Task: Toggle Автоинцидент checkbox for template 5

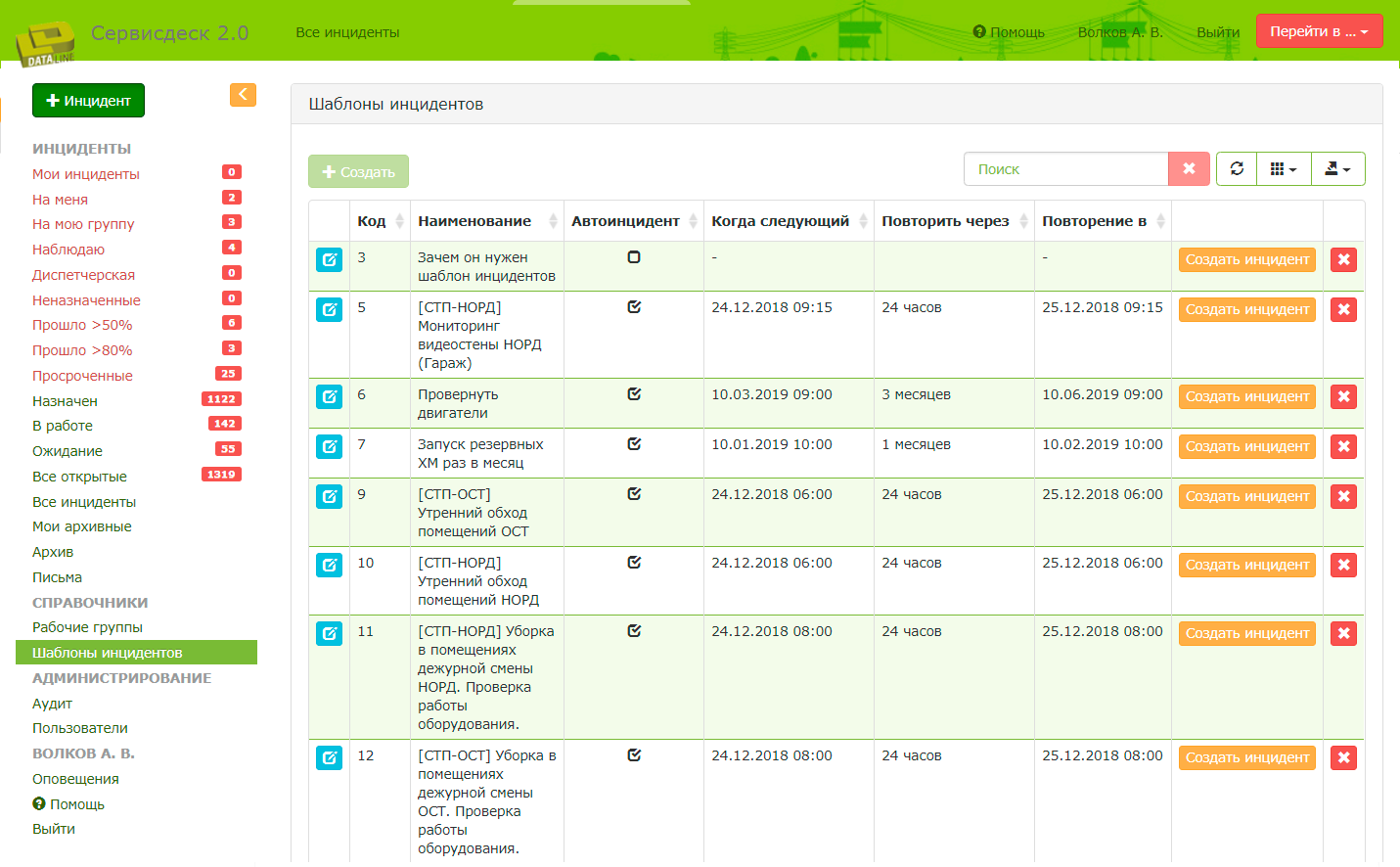Action: pyautogui.click(x=634, y=307)
